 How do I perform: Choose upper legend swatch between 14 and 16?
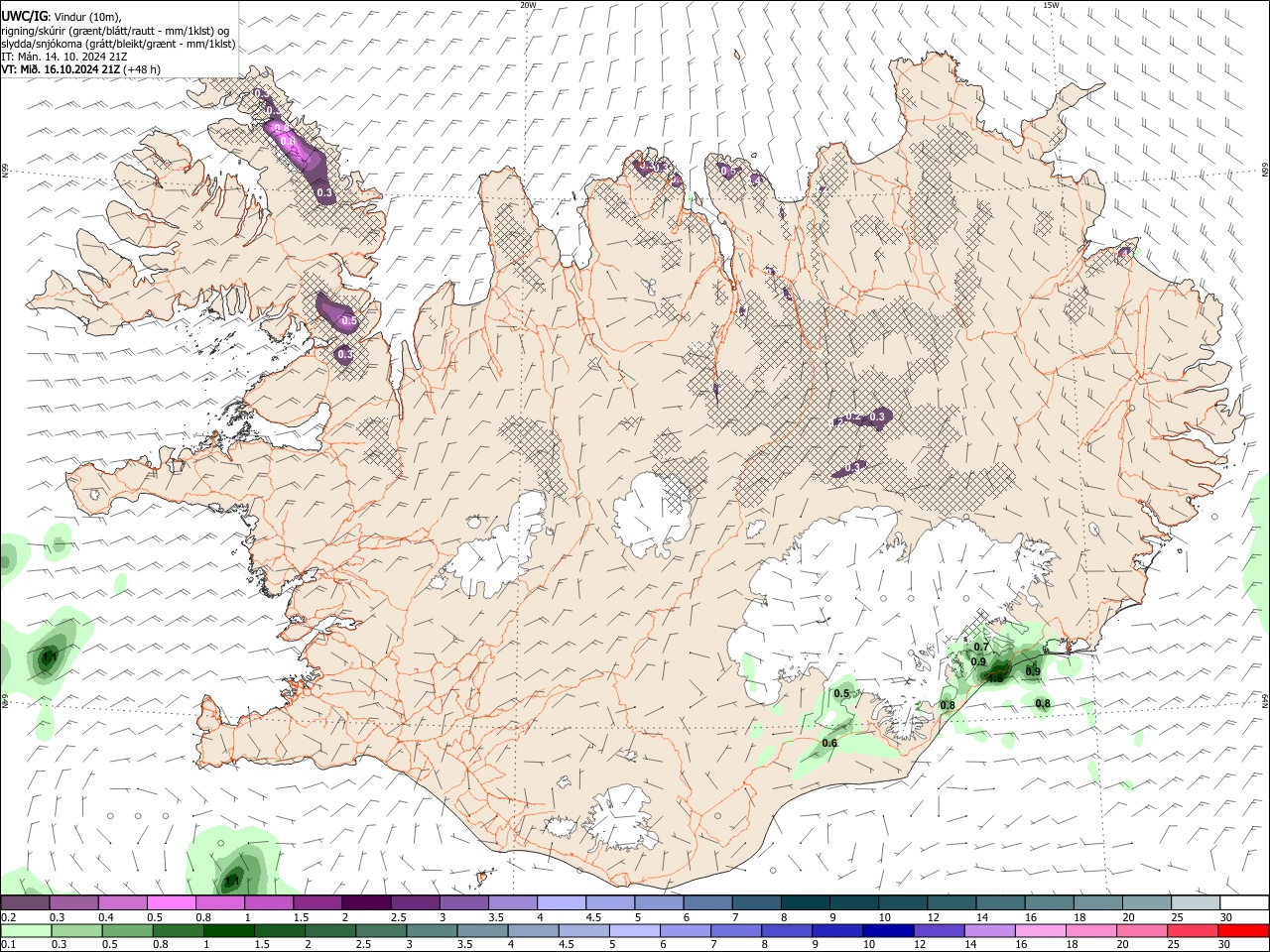point(1000,902)
